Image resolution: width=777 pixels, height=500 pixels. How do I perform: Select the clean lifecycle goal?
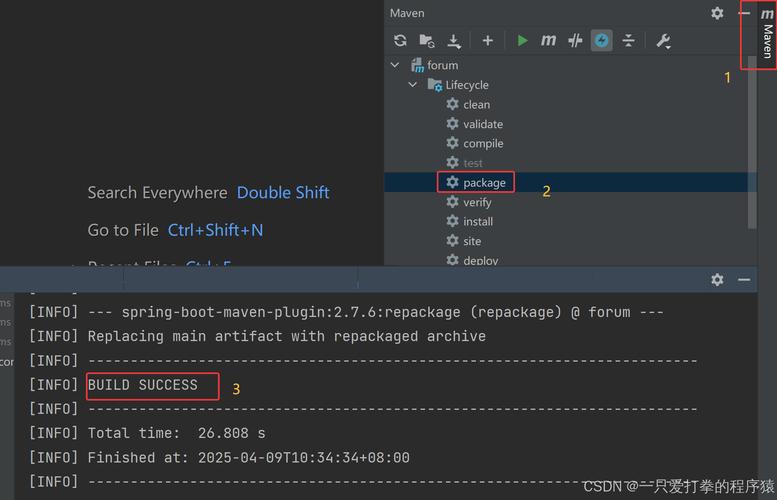[x=476, y=105]
